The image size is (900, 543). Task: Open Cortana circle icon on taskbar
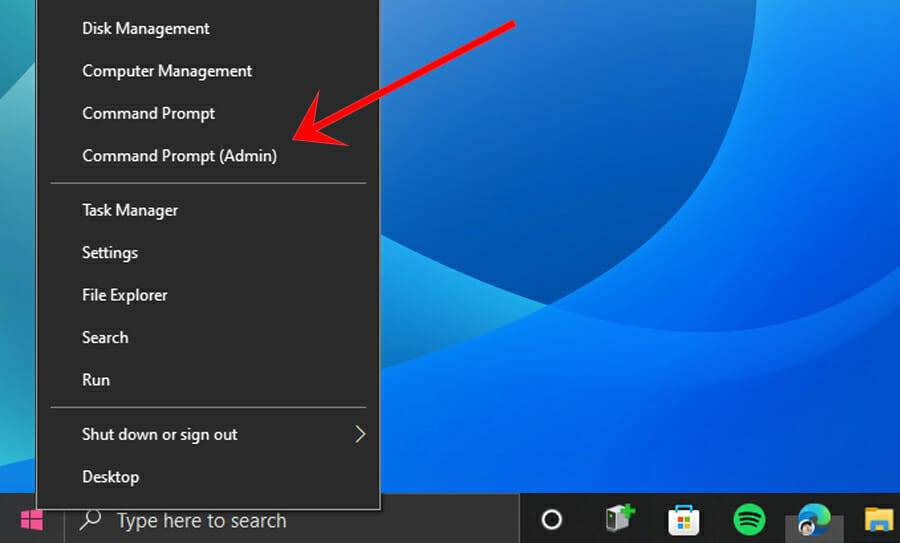click(x=552, y=519)
